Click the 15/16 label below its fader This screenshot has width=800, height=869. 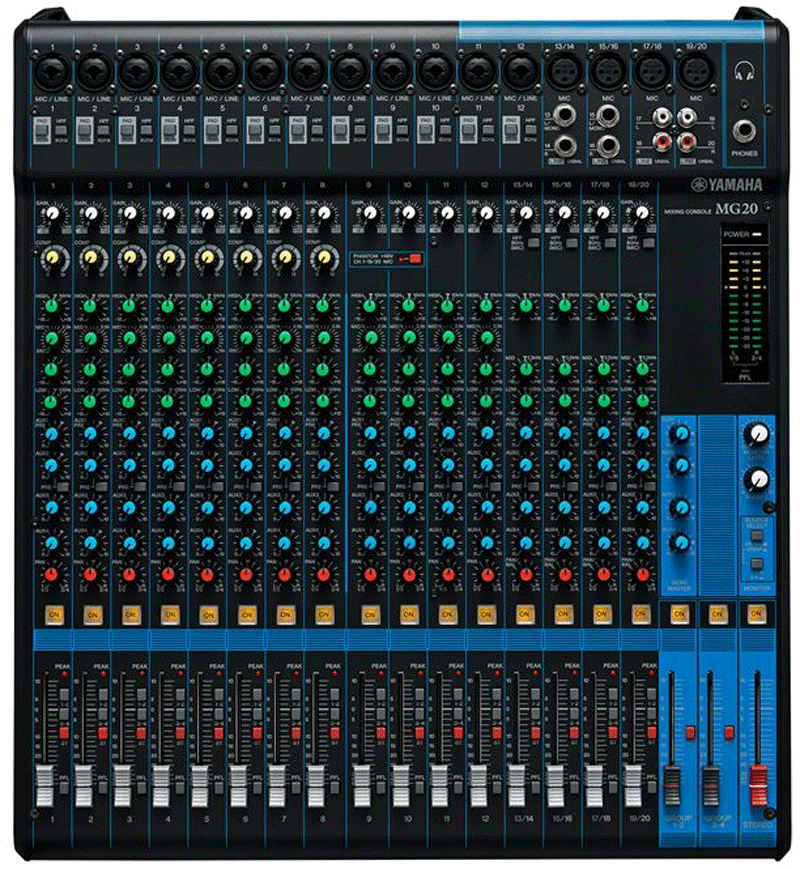coord(562,819)
